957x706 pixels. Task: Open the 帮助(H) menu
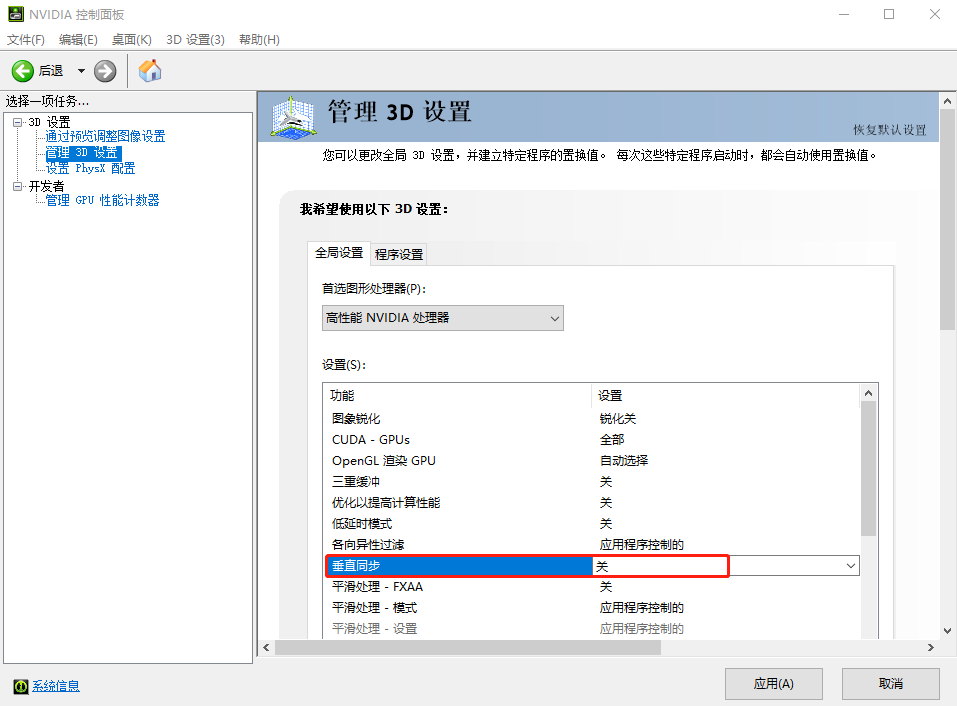coord(259,40)
